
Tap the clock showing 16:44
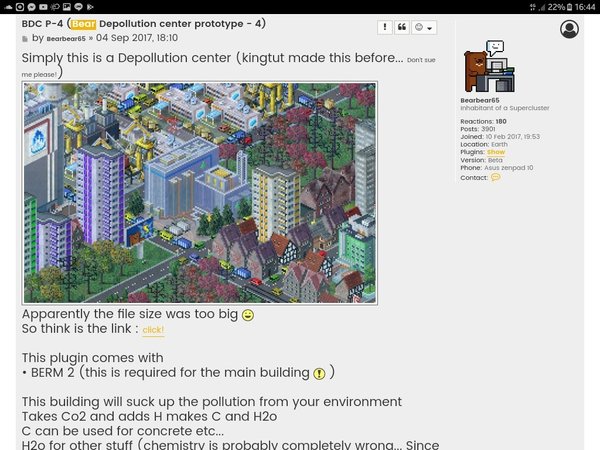(x=585, y=7)
